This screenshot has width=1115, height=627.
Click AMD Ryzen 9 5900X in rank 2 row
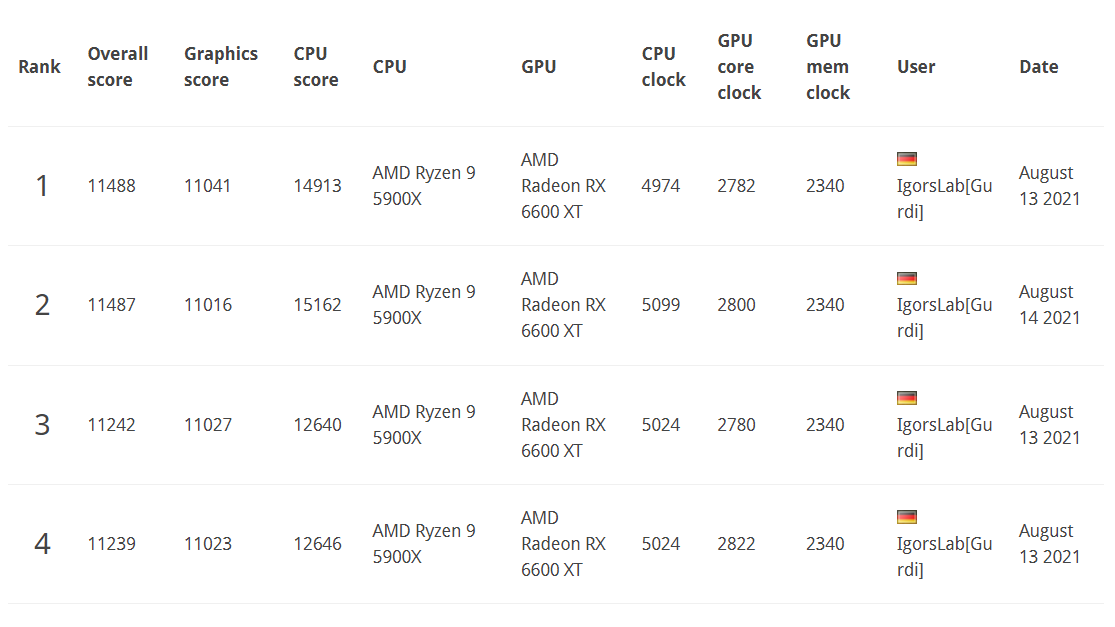coord(424,305)
